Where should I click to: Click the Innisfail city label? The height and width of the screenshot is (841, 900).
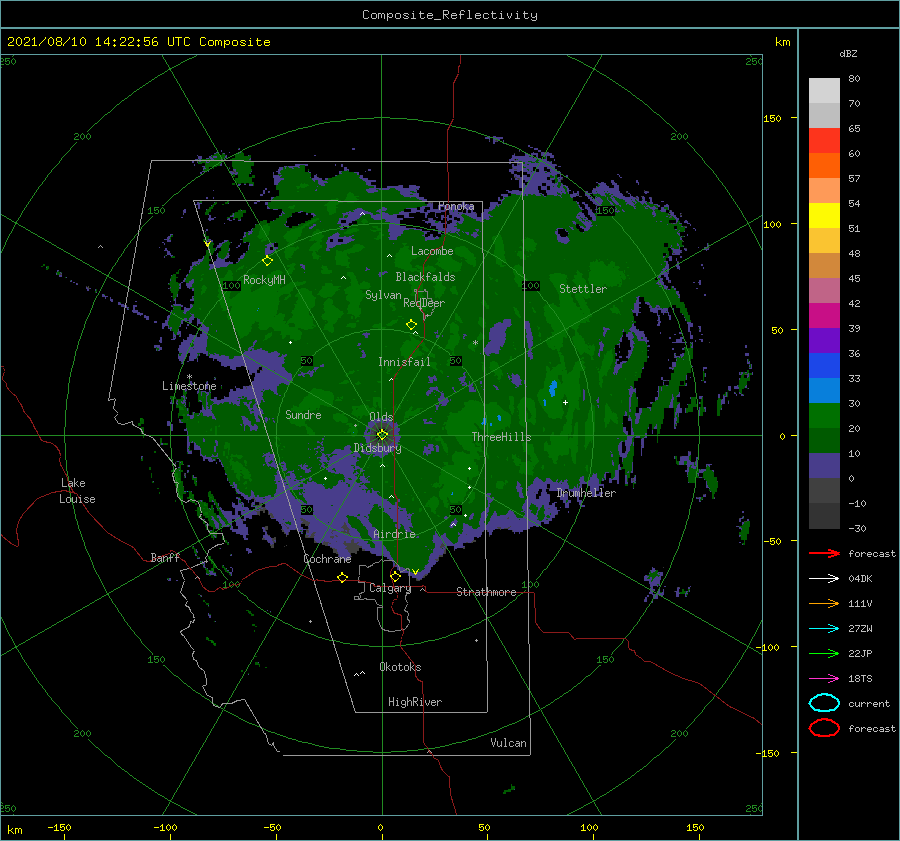[x=404, y=362]
